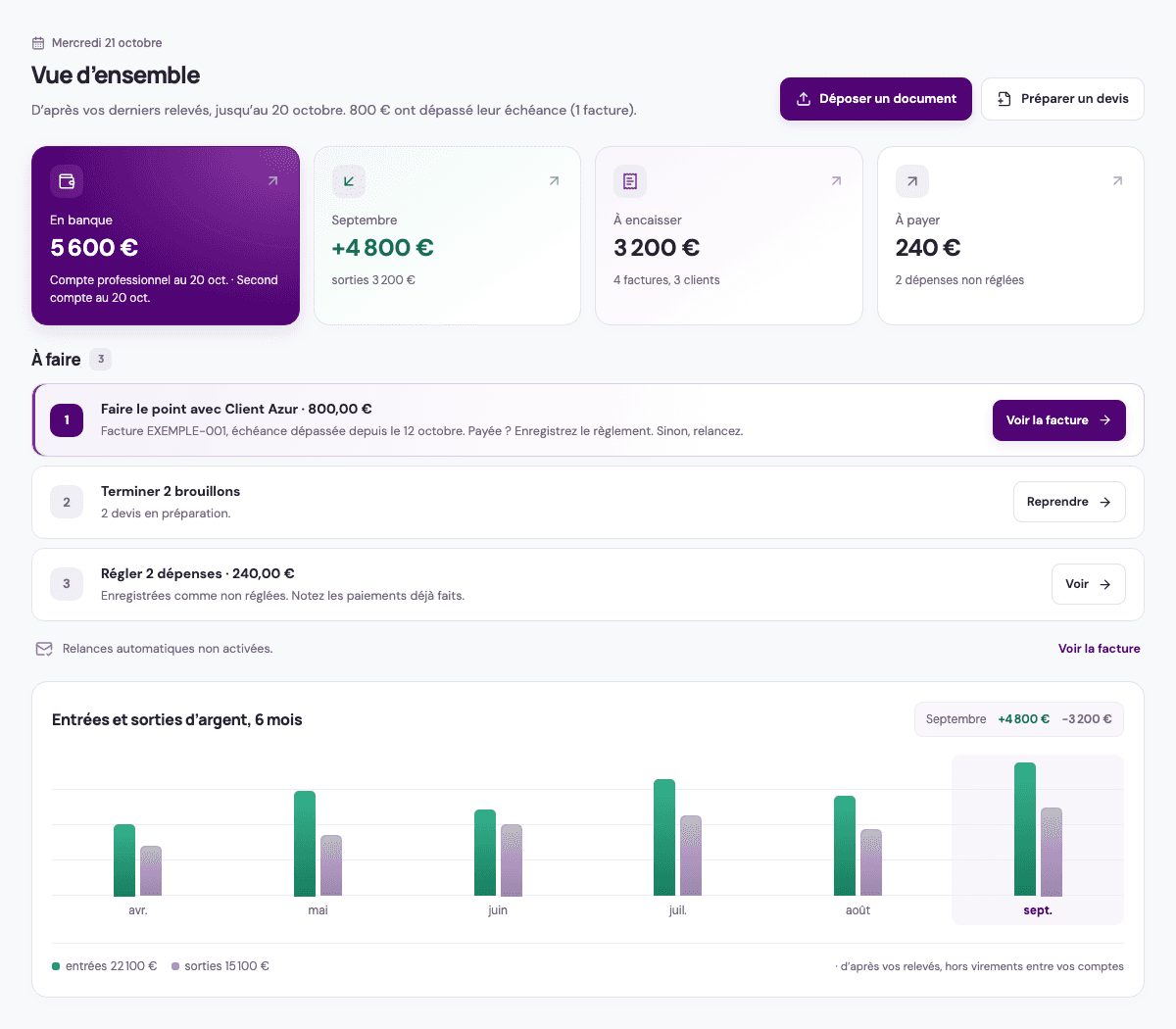The height and width of the screenshot is (1029, 1176).
Task: Click the À faire count badge showing 3
Action: click(101, 360)
